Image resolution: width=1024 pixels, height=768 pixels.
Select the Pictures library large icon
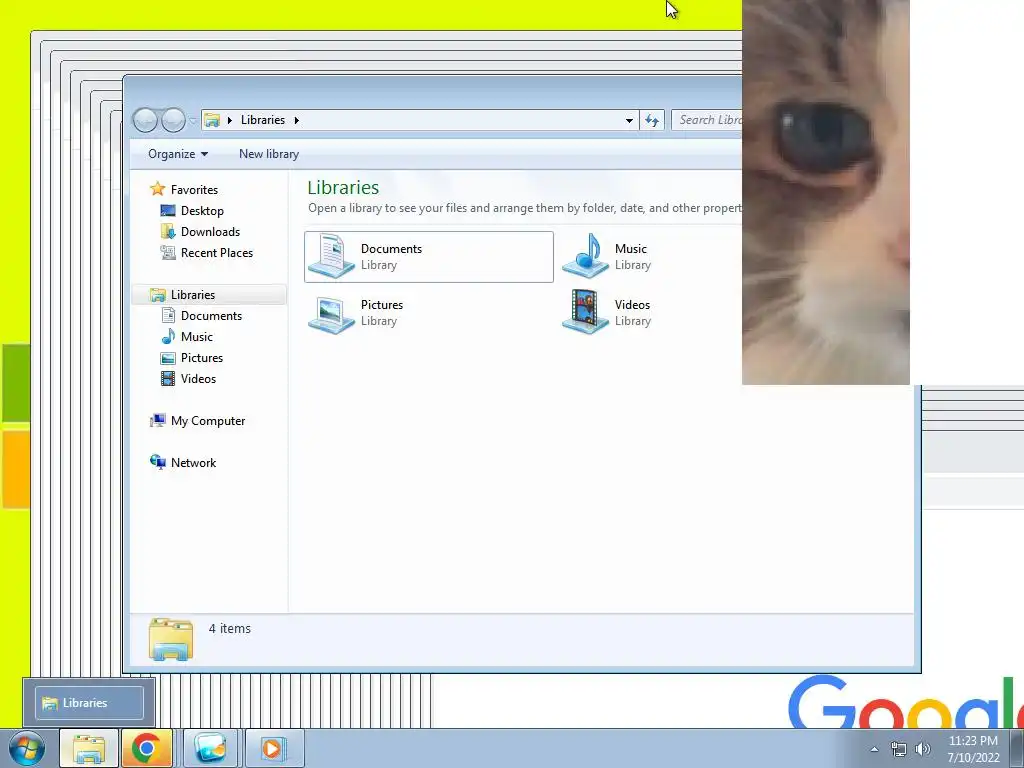pyautogui.click(x=331, y=313)
